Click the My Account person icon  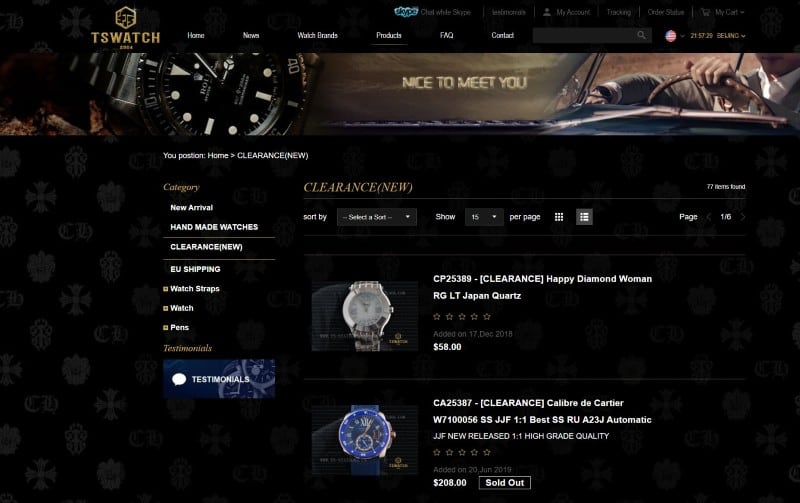click(x=546, y=12)
